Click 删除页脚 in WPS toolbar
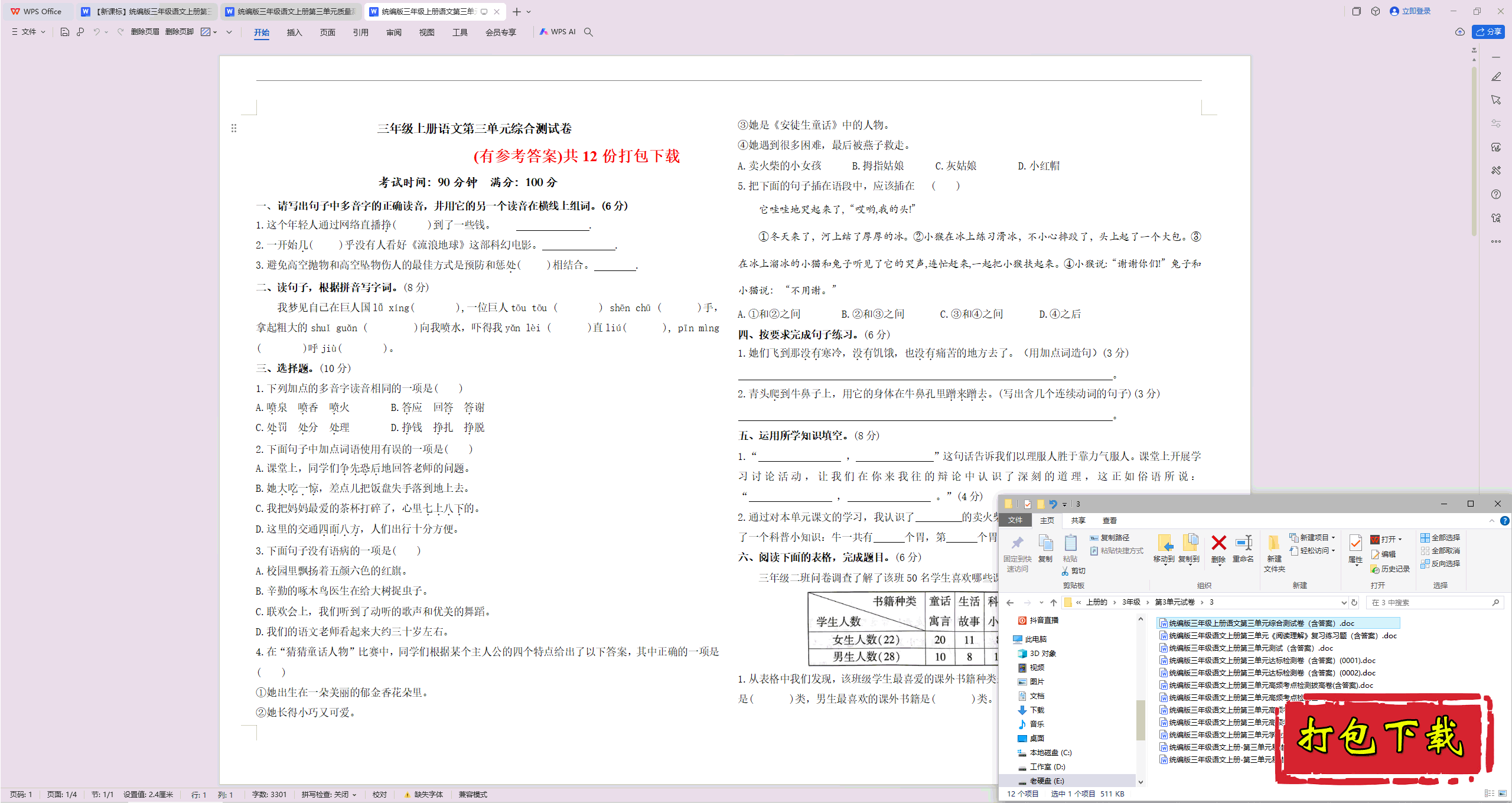The height and width of the screenshot is (803, 1512). tap(180, 32)
